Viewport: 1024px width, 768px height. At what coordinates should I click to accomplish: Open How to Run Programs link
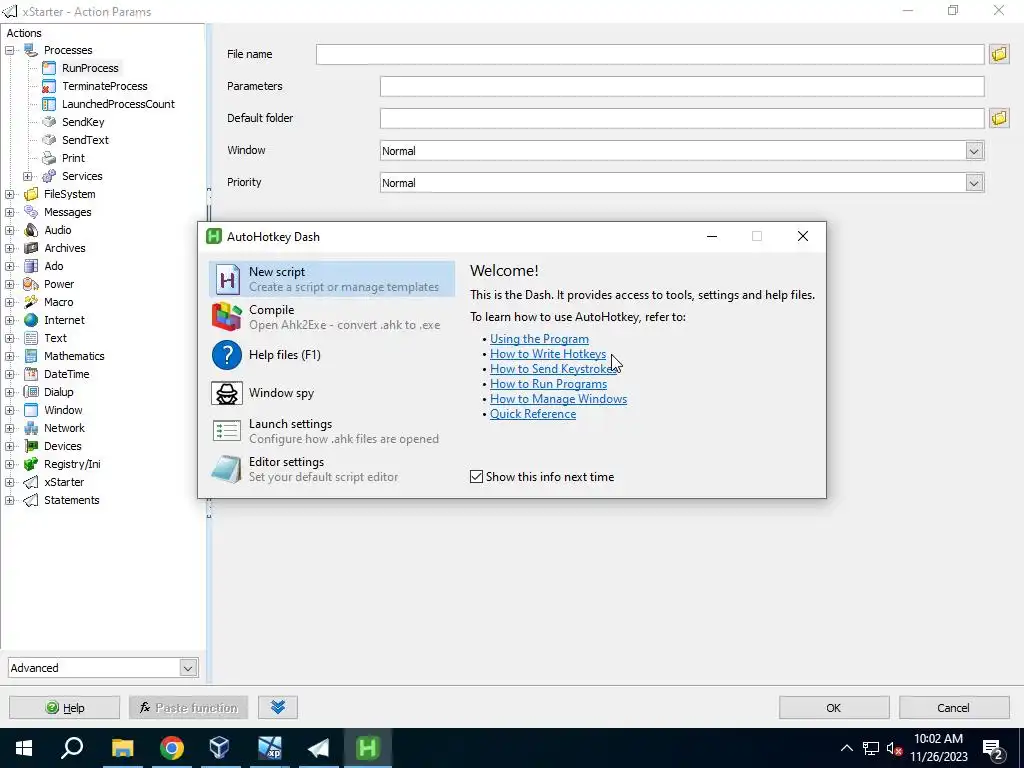pyautogui.click(x=549, y=384)
